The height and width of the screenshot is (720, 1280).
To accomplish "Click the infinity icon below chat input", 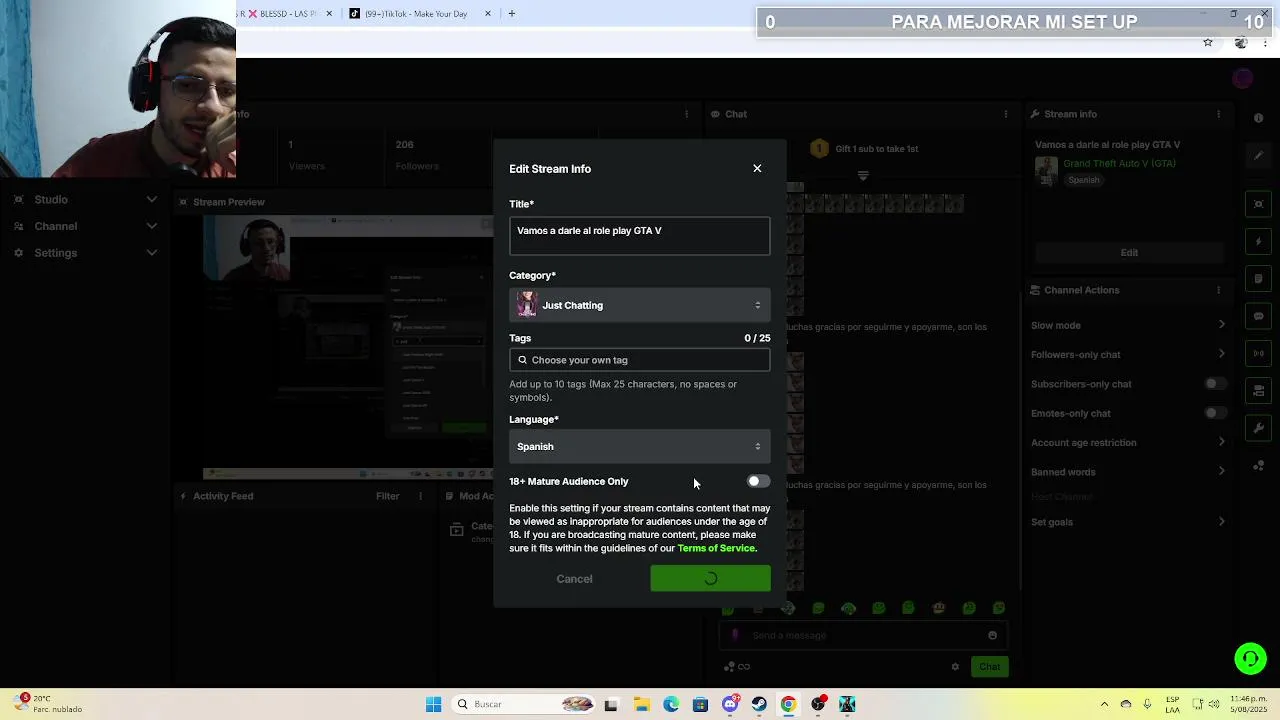I will [744, 667].
